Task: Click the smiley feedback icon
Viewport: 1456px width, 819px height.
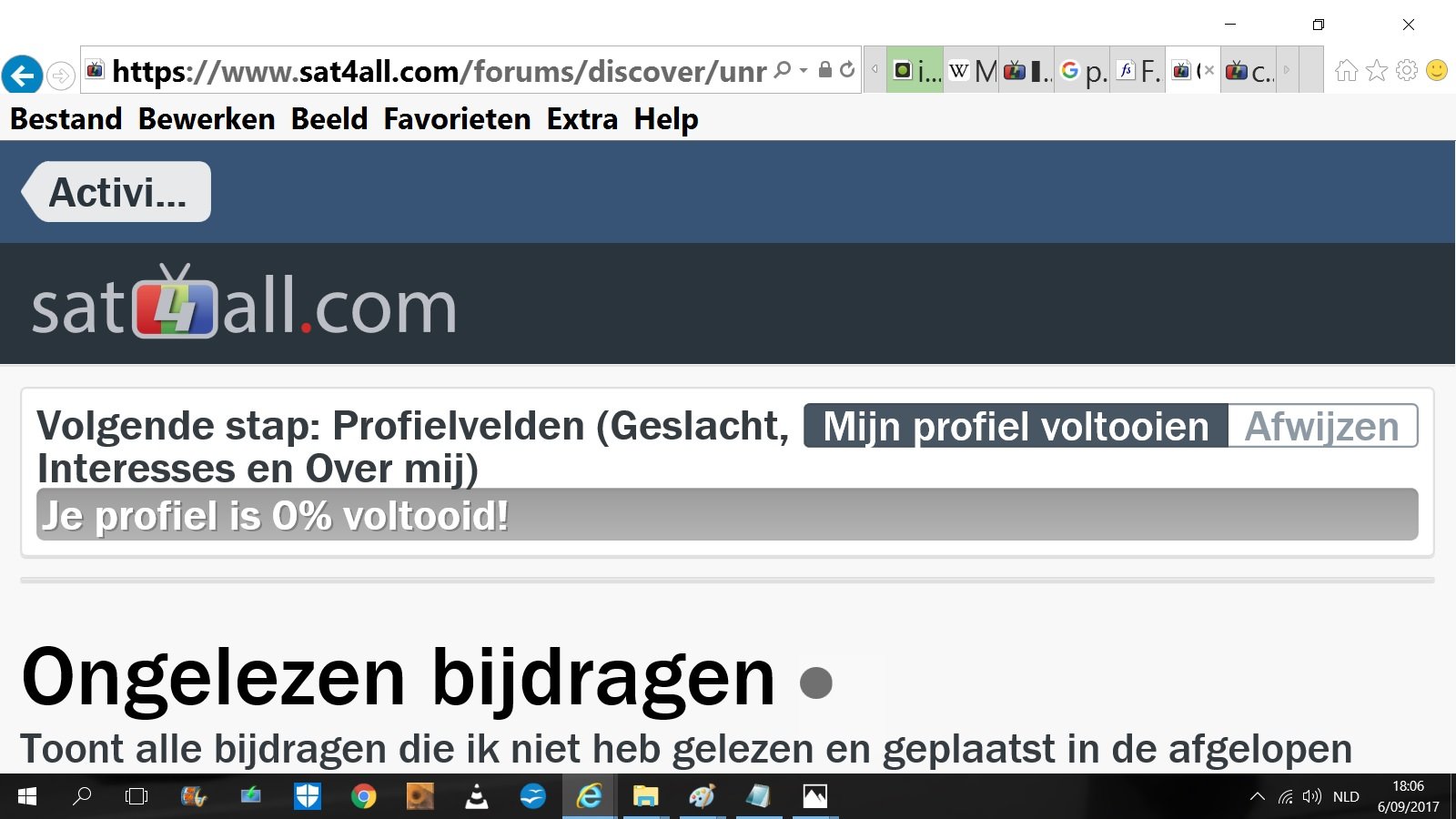Action: [x=1437, y=70]
